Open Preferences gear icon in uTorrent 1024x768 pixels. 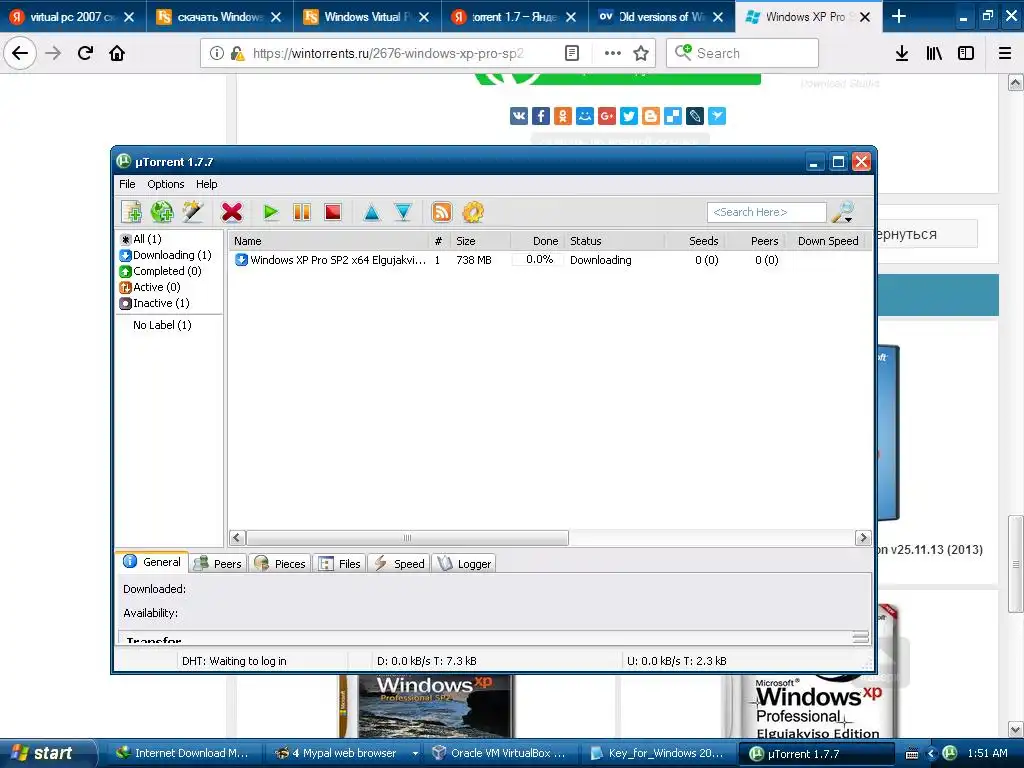click(x=473, y=212)
